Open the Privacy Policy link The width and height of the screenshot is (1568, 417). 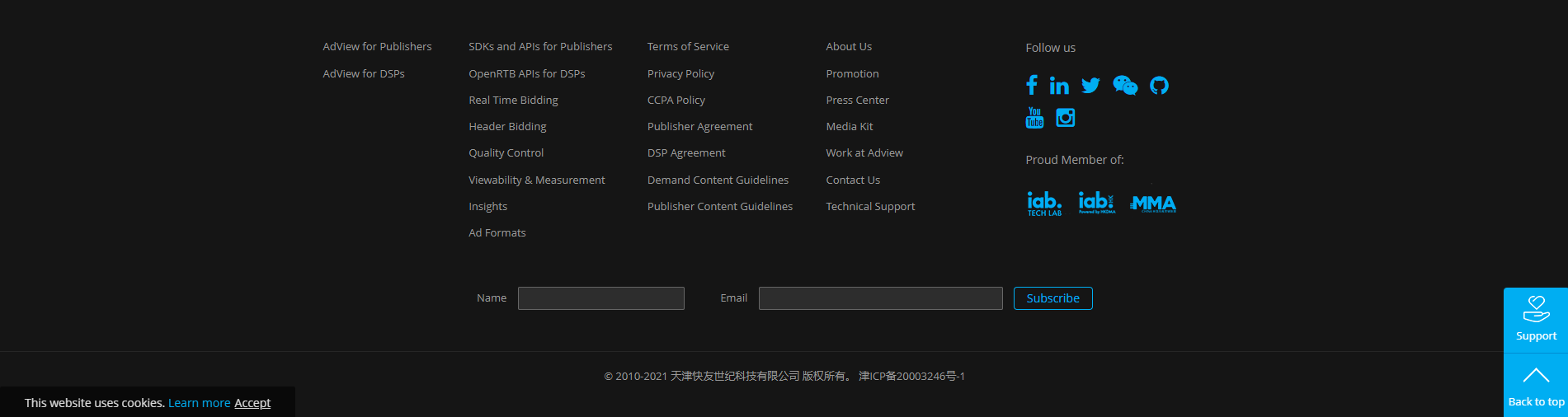pyautogui.click(x=680, y=73)
